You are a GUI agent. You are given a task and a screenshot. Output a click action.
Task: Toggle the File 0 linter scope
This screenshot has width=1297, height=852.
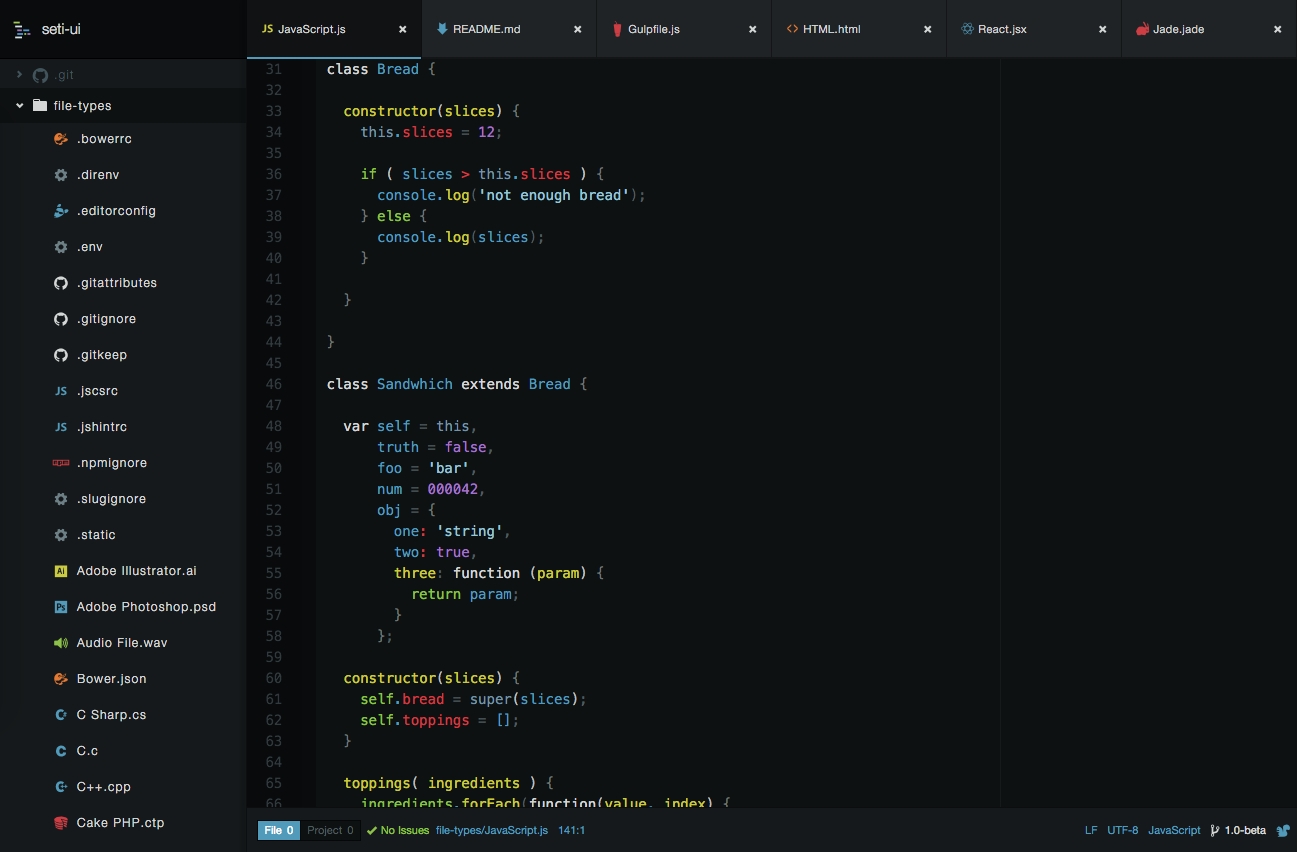[278, 830]
